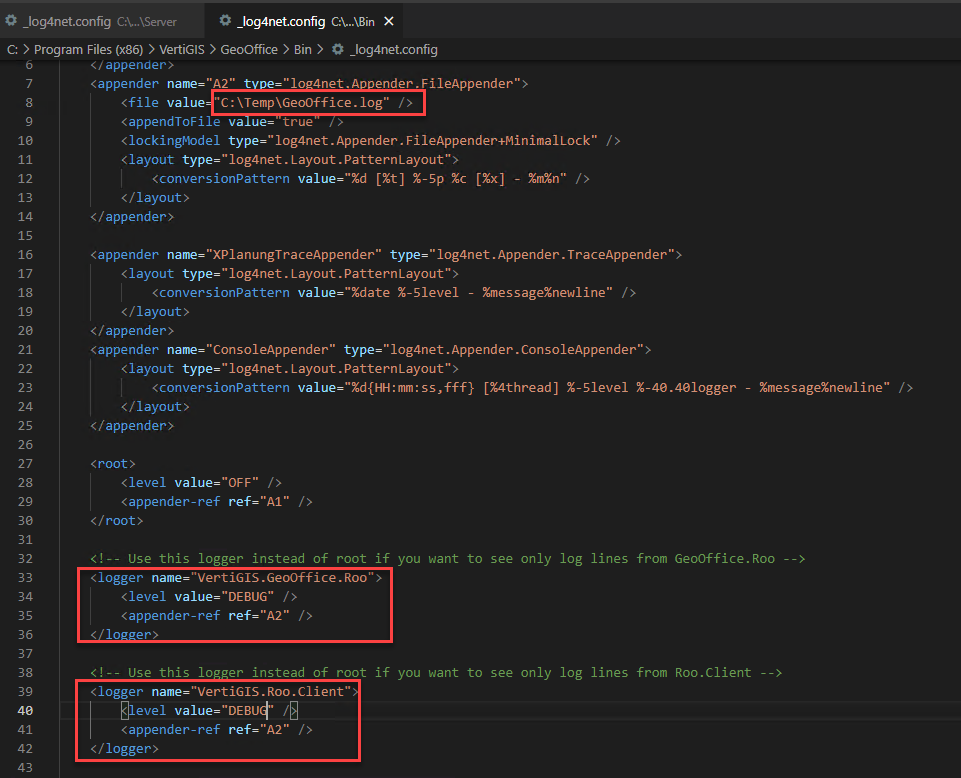Click the gear icon in the breadcrumb bar

point(338,49)
